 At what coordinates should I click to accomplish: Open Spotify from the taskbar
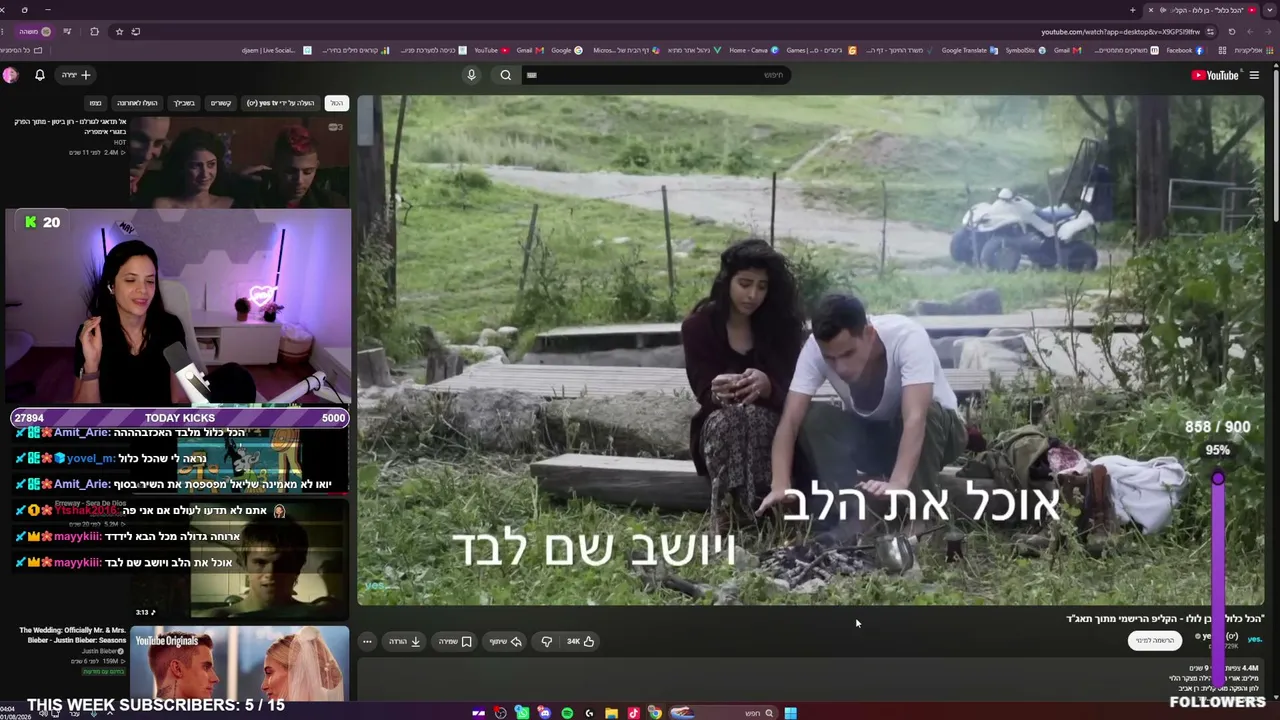coord(567,713)
